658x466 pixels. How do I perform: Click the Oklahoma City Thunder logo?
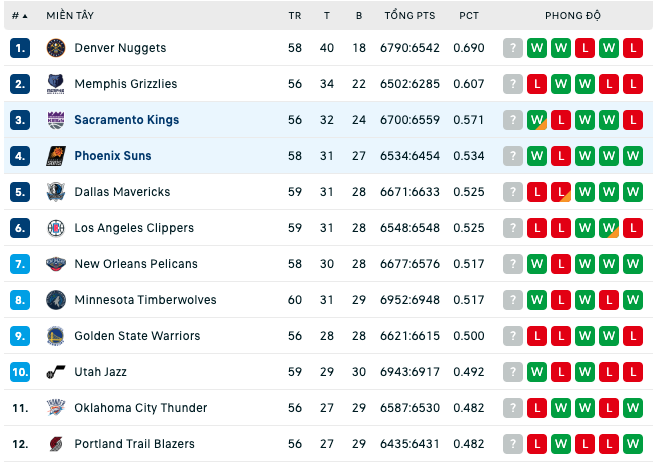(56, 408)
